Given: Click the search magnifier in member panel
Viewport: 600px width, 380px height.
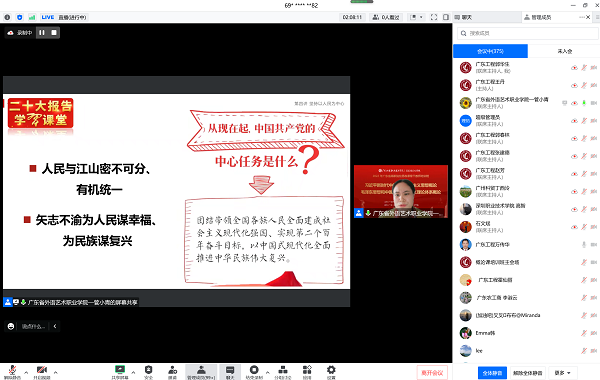Looking at the screenshot, I should point(463,33).
